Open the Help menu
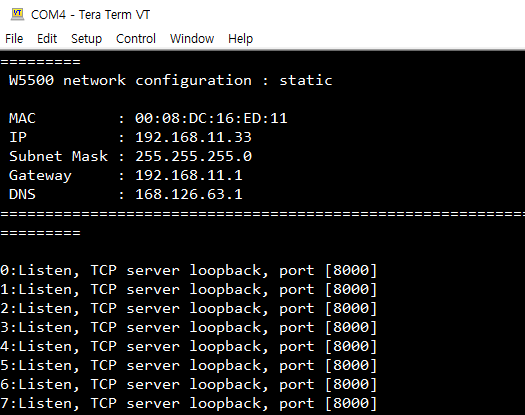This screenshot has width=525, height=415. tap(240, 39)
